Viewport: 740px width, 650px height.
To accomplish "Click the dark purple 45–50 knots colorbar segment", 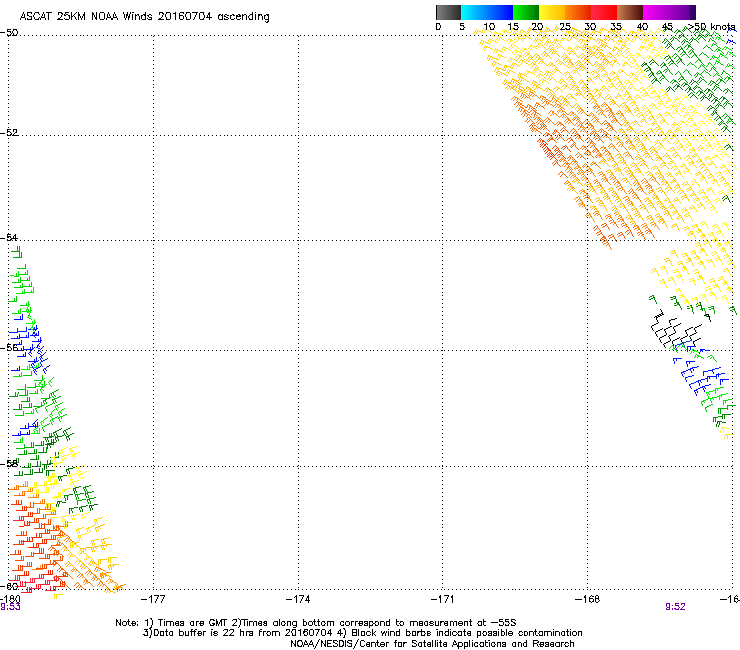I will click(682, 12).
